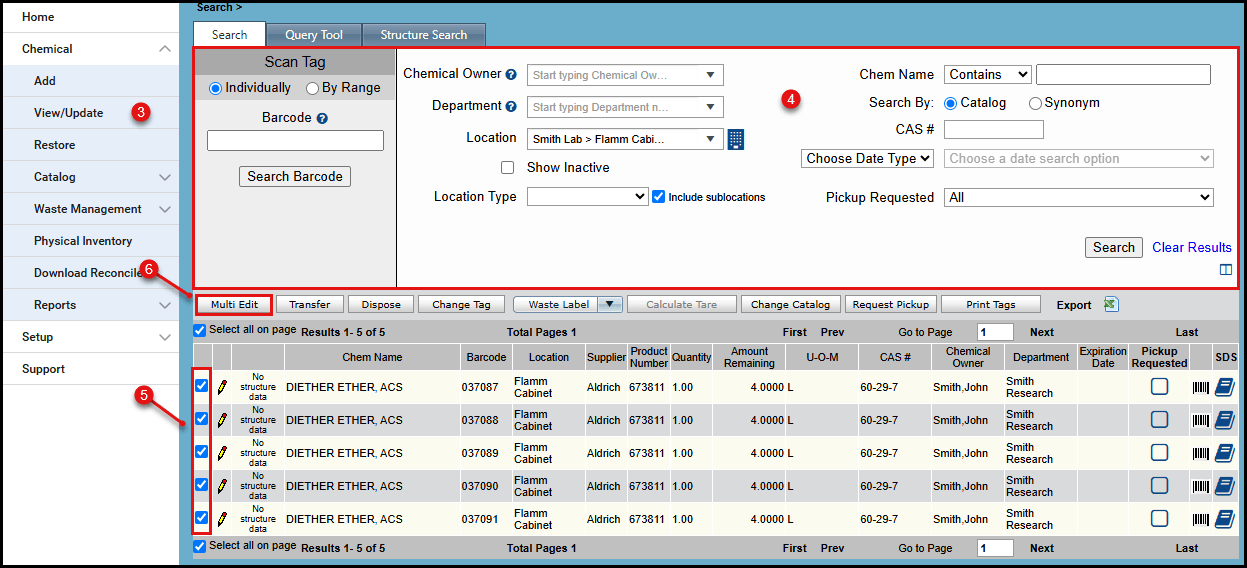
Task: Open the SDS book icon for barcode 037089
Action: (1225, 453)
